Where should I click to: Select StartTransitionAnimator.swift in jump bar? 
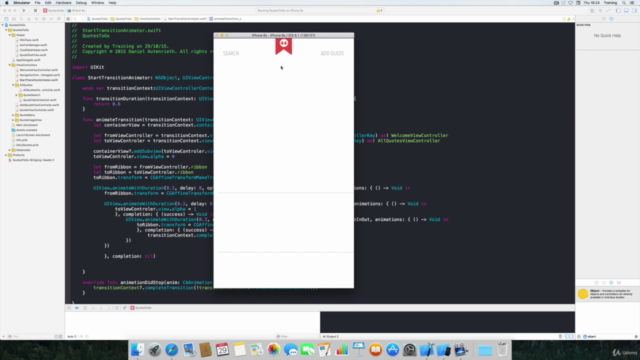(x=186, y=19)
